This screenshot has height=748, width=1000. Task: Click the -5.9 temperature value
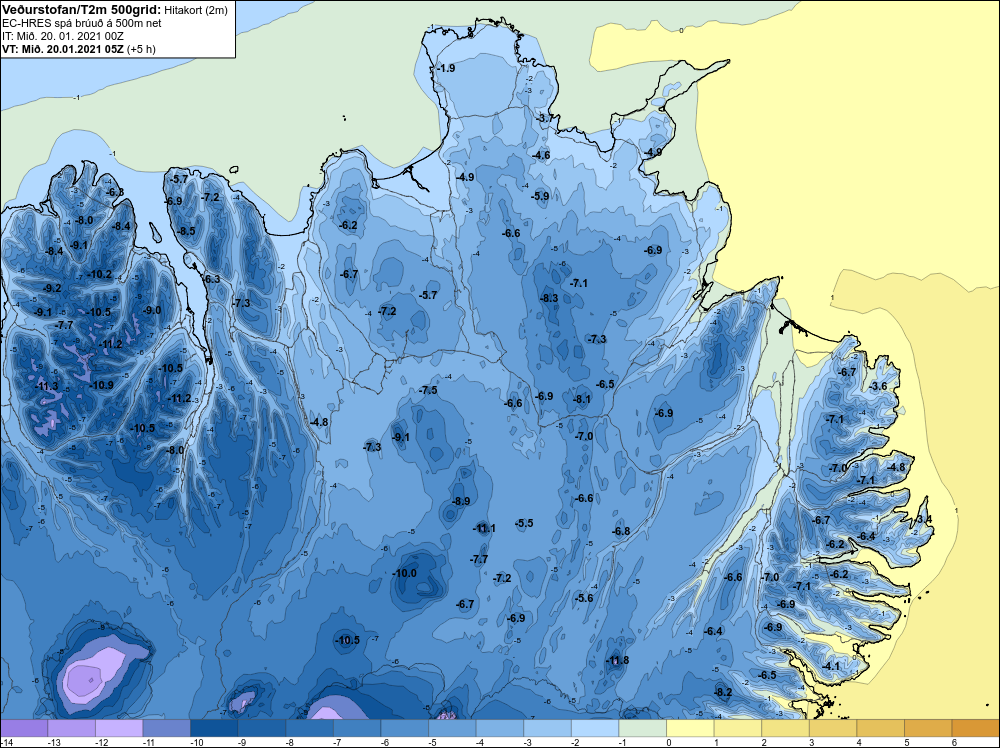(x=540, y=196)
